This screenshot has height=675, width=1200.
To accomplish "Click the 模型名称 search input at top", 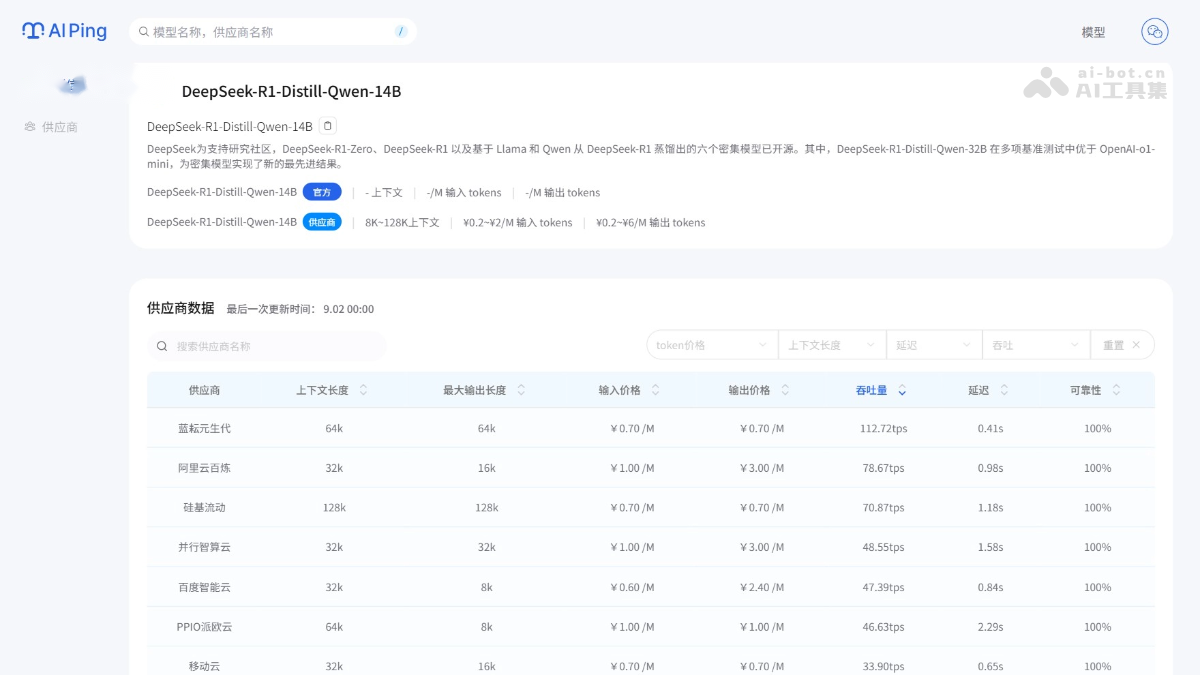I will pyautogui.click(x=272, y=32).
